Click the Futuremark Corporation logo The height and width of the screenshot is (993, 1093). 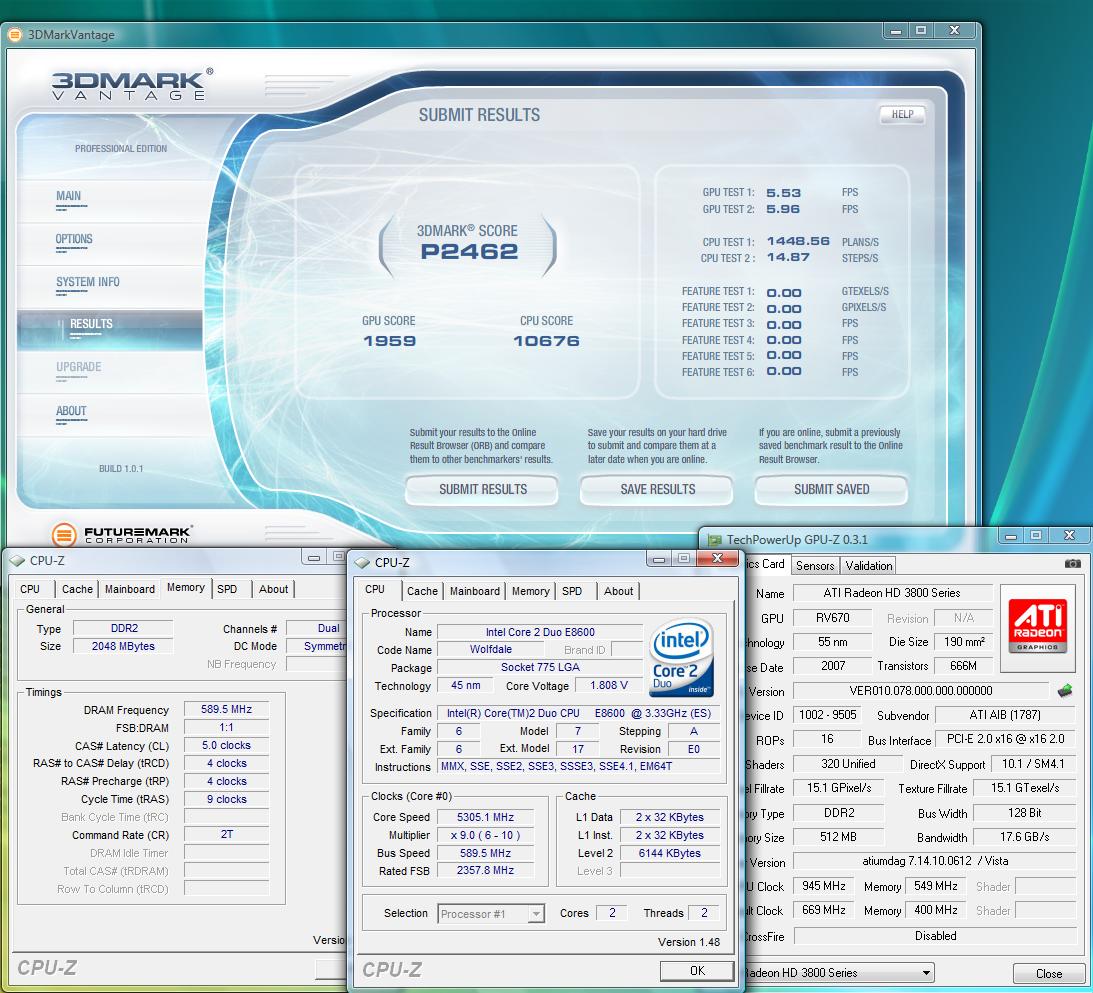[x=122, y=534]
